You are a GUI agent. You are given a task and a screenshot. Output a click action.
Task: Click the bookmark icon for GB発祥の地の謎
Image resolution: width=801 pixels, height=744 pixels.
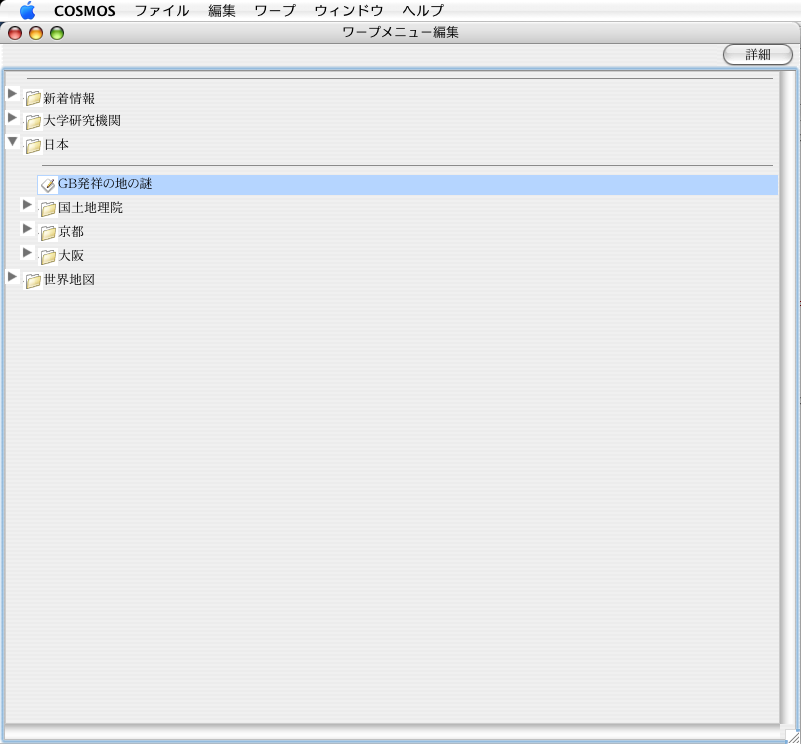(47, 185)
